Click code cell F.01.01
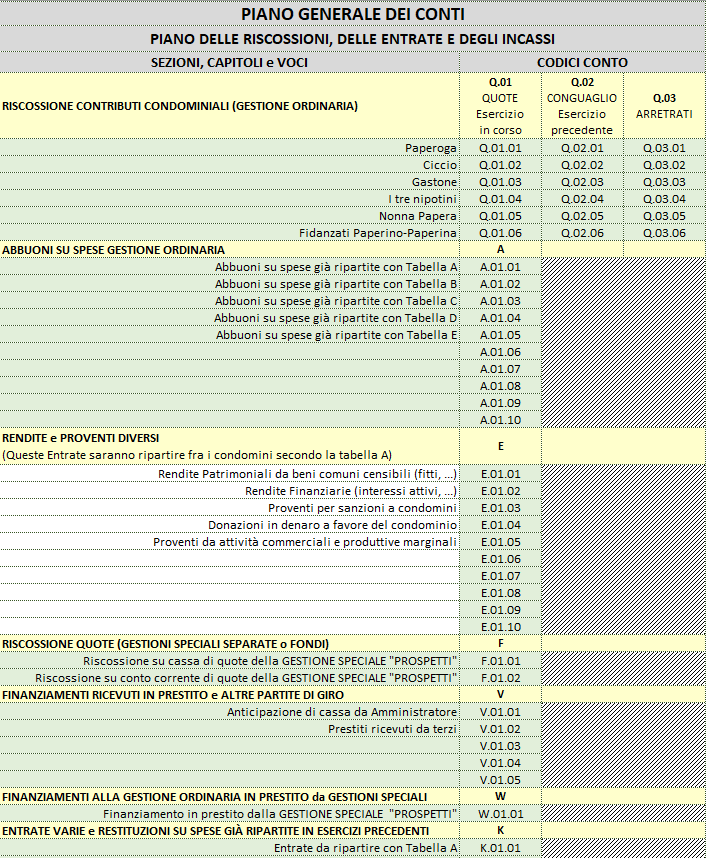Viewport: 706px width, 858px height. [x=500, y=660]
